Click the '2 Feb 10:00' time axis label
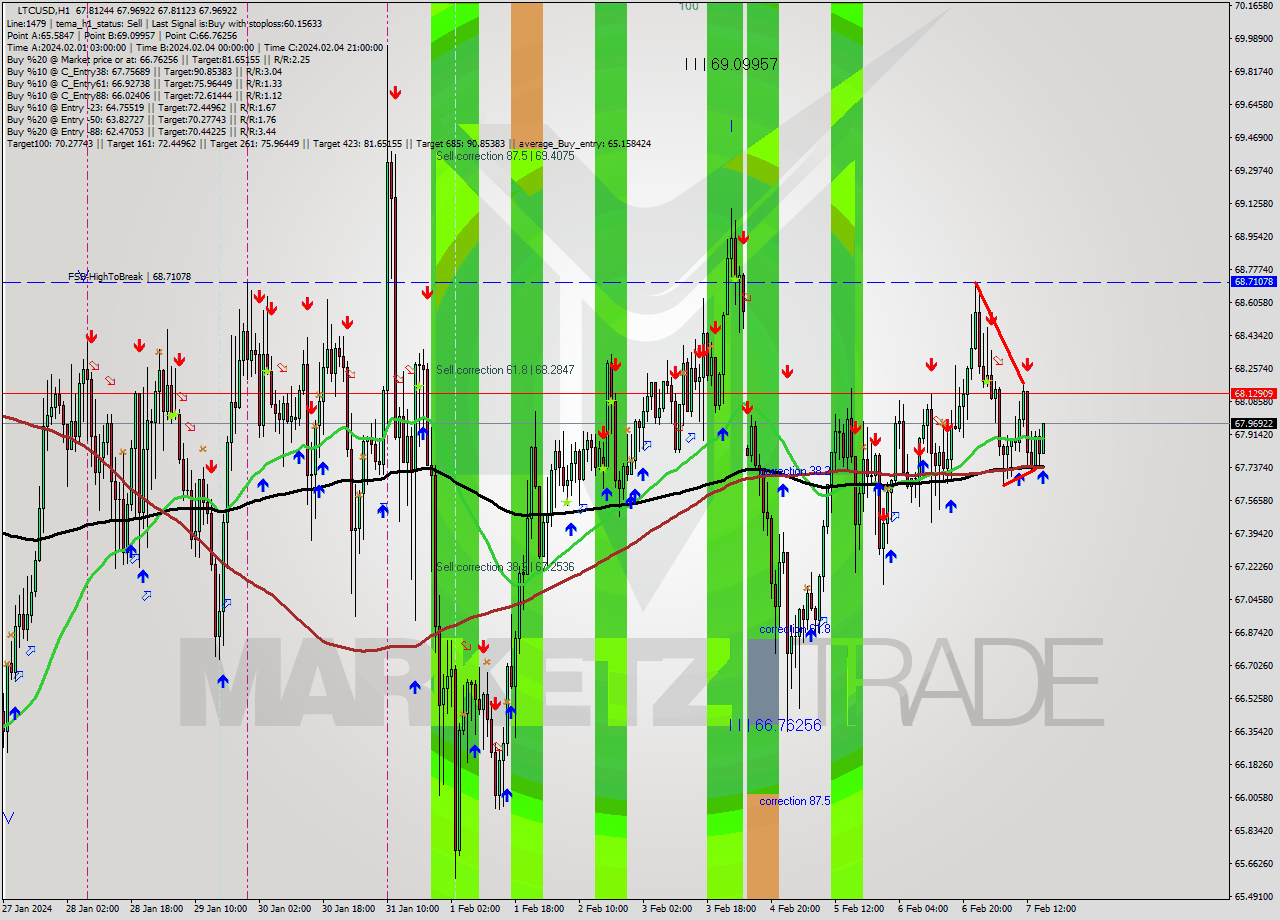Screen dimensions: 1280x920 (x=603, y=909)
